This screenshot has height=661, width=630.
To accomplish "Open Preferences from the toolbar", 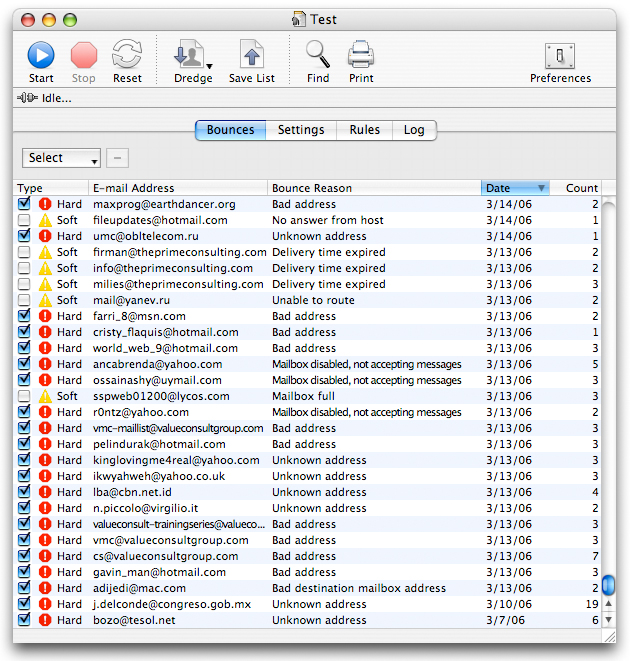I will pyautogui.click(x=560, y=56).
